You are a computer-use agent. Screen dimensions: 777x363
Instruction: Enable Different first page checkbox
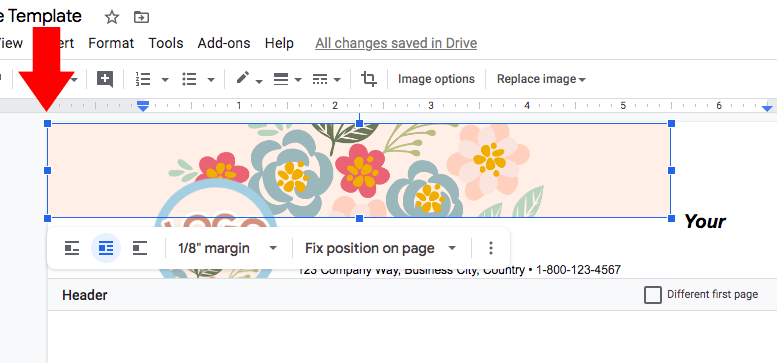coord(653,295)
